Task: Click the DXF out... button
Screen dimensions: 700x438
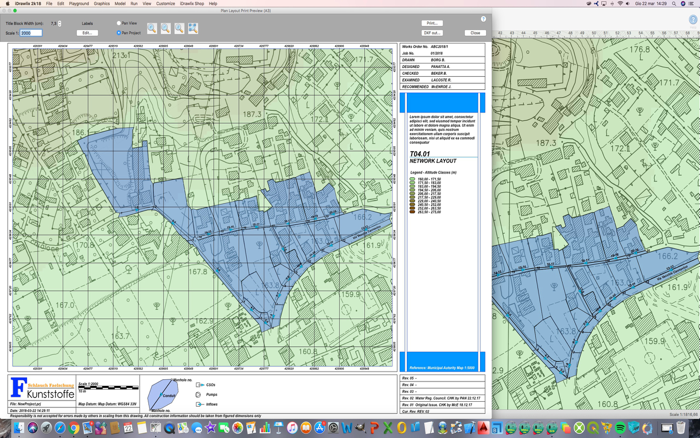Action: pyautogui.click(x=432, y=33)
